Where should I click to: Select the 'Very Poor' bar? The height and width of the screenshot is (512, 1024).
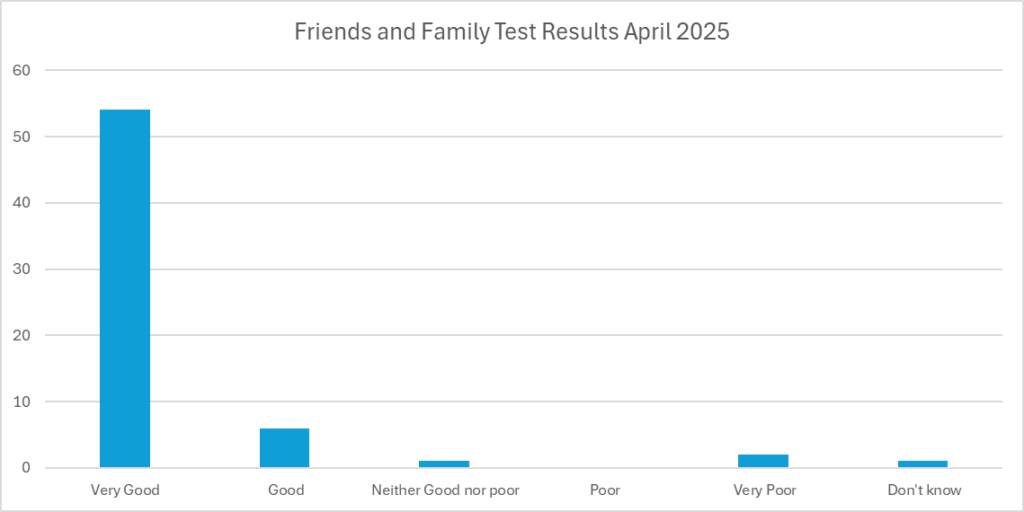[x=764, y=461]
